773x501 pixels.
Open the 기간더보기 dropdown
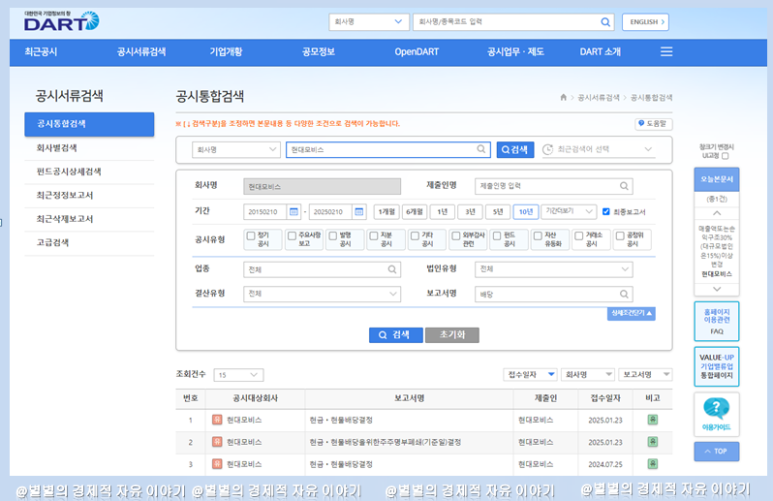click(568, 212)
